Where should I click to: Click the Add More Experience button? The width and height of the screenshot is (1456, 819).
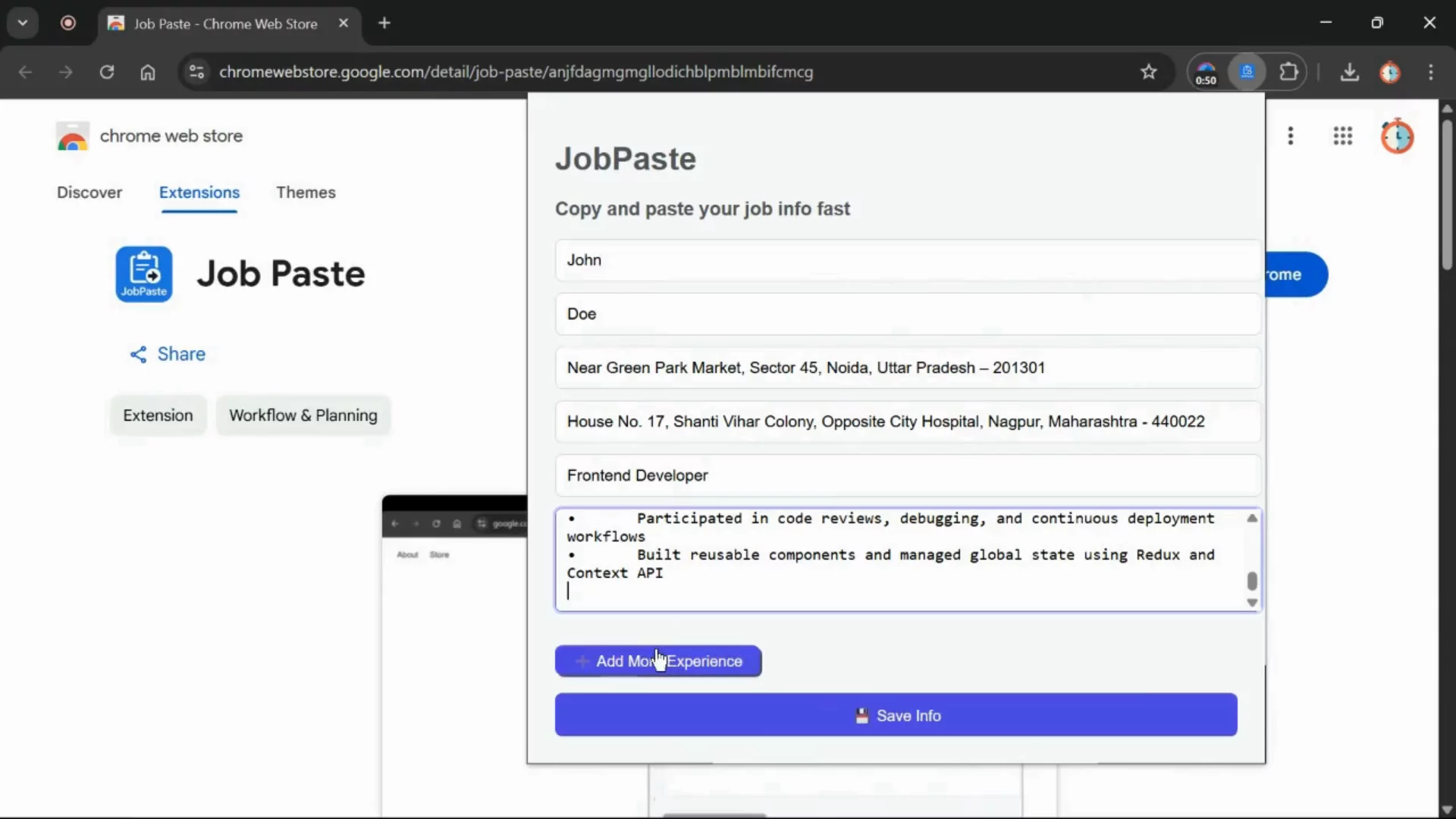click(x=657, y=661)
